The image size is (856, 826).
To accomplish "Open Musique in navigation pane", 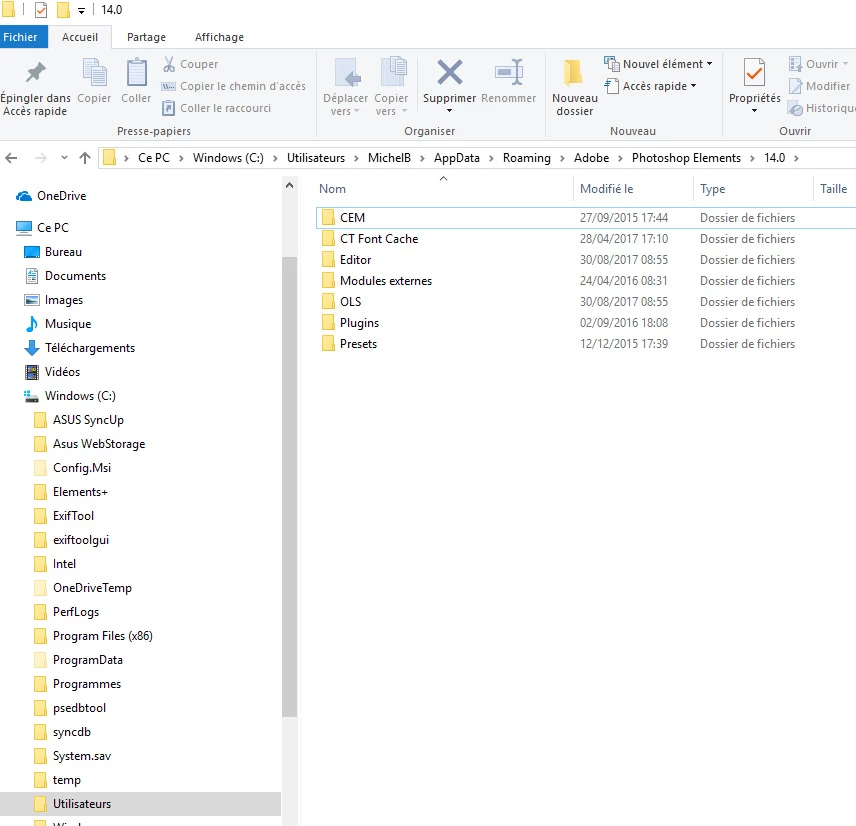I will [58, 324].
